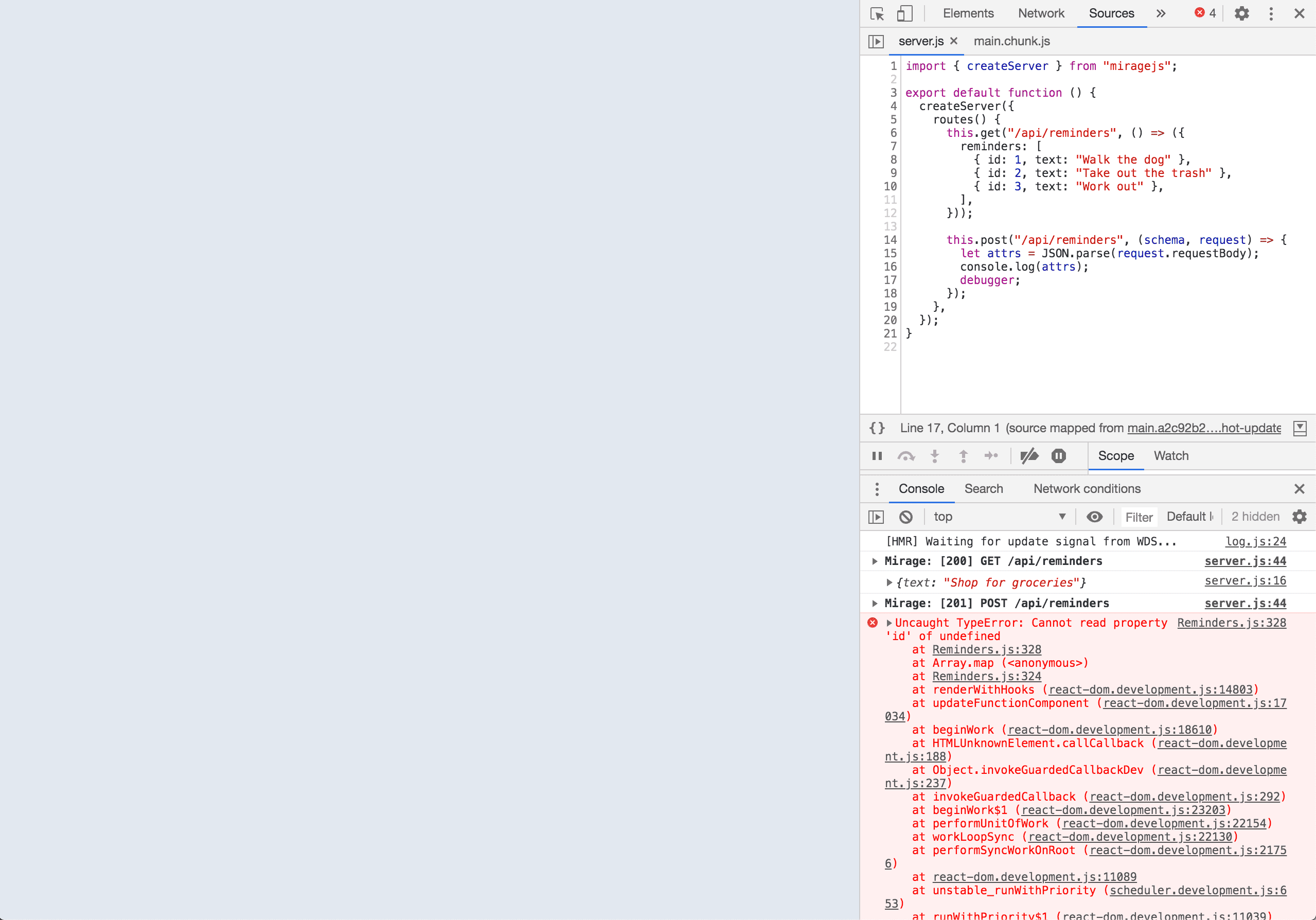Open server.js:44 link on POST row

[1245, 603]
